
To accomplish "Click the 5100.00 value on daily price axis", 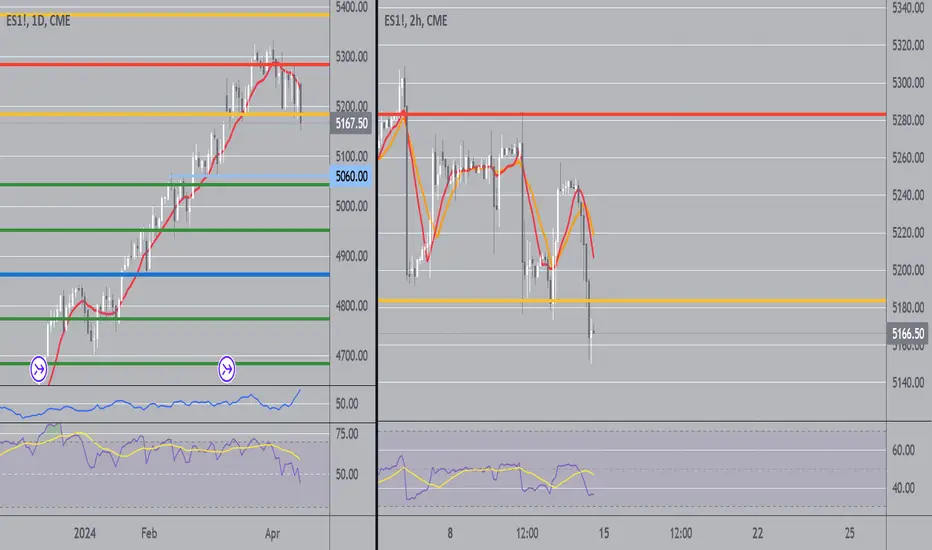I will pos(351,156).
